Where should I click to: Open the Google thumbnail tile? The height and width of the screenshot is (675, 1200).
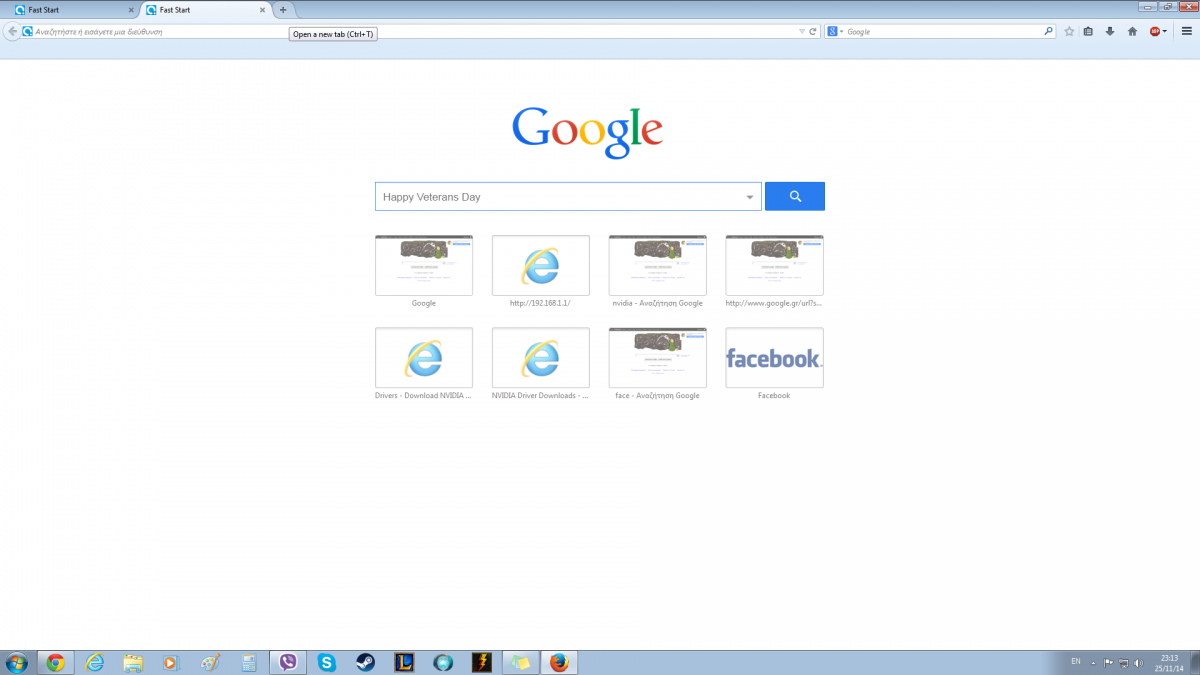[x=424, y=265]
